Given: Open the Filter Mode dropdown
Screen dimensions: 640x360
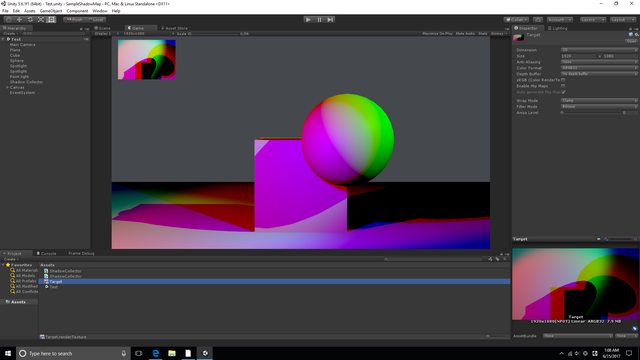Looking at the screenshot, I should click(599, 107).
